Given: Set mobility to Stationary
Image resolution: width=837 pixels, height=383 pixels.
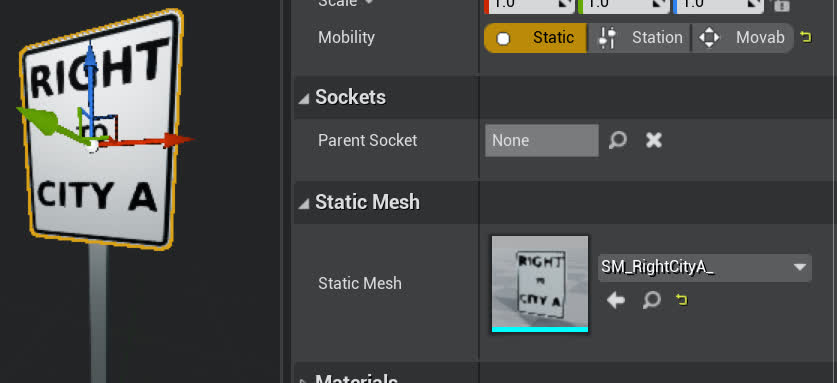Looking at the screenshot, I should pos(639,37).
